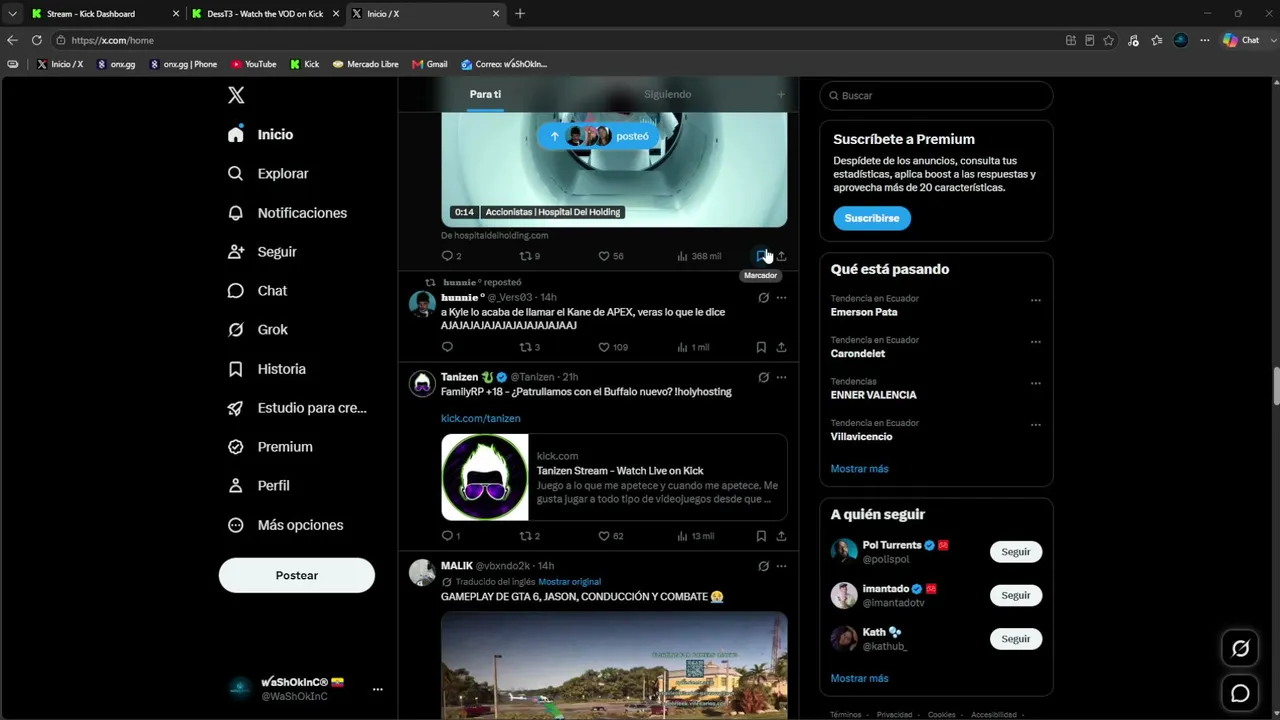The image size is (1280, 720).
Task: Click the X logo in the sidebar
Action: (x=236, y=95)
